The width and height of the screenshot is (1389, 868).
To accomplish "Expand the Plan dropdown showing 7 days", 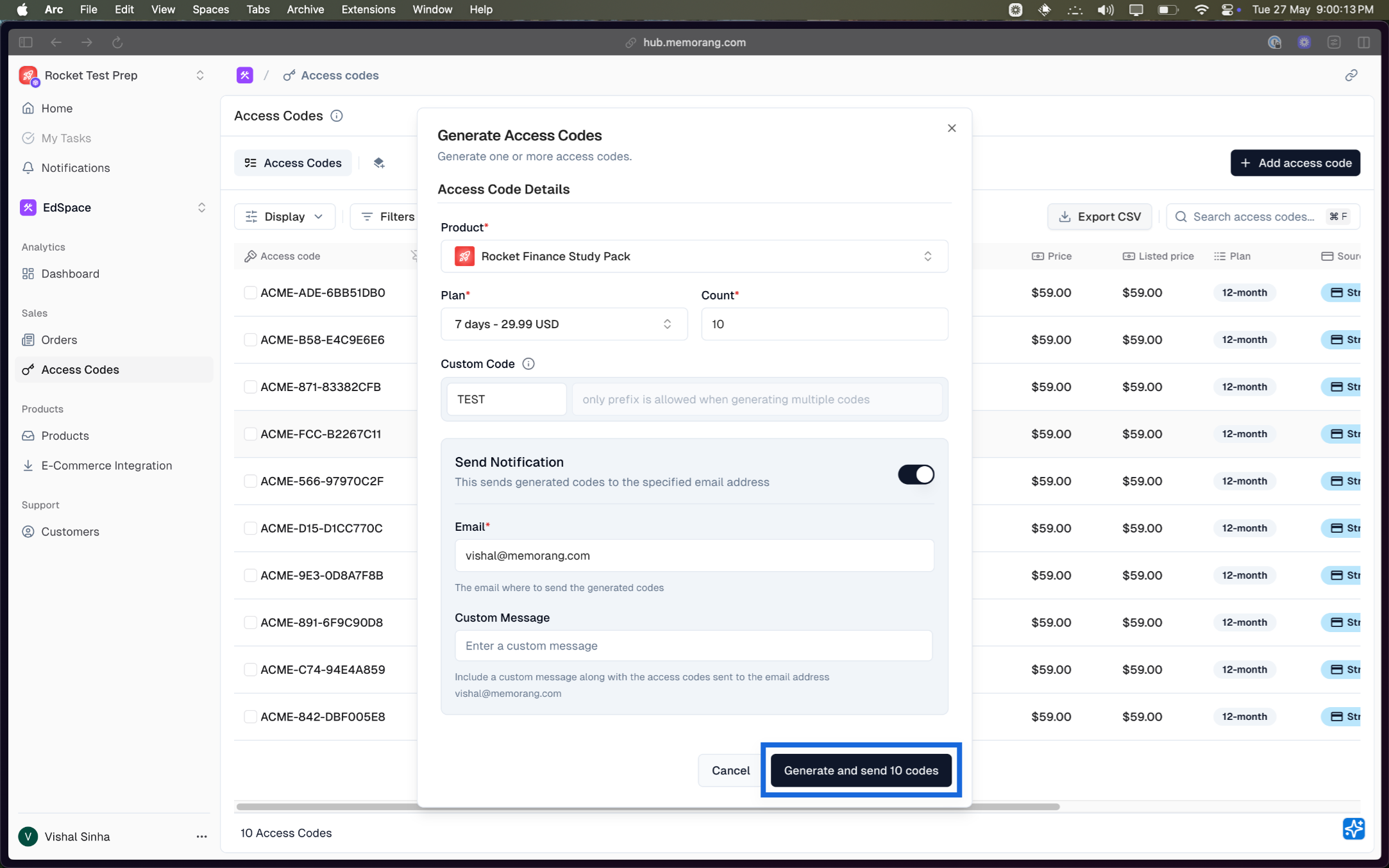I will 564,324.
